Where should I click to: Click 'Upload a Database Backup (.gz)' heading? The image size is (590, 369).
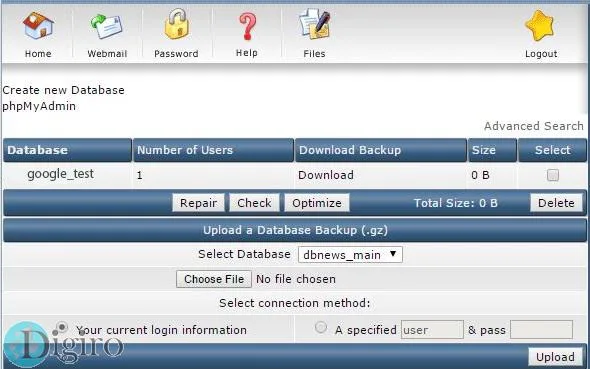(295, 230)
